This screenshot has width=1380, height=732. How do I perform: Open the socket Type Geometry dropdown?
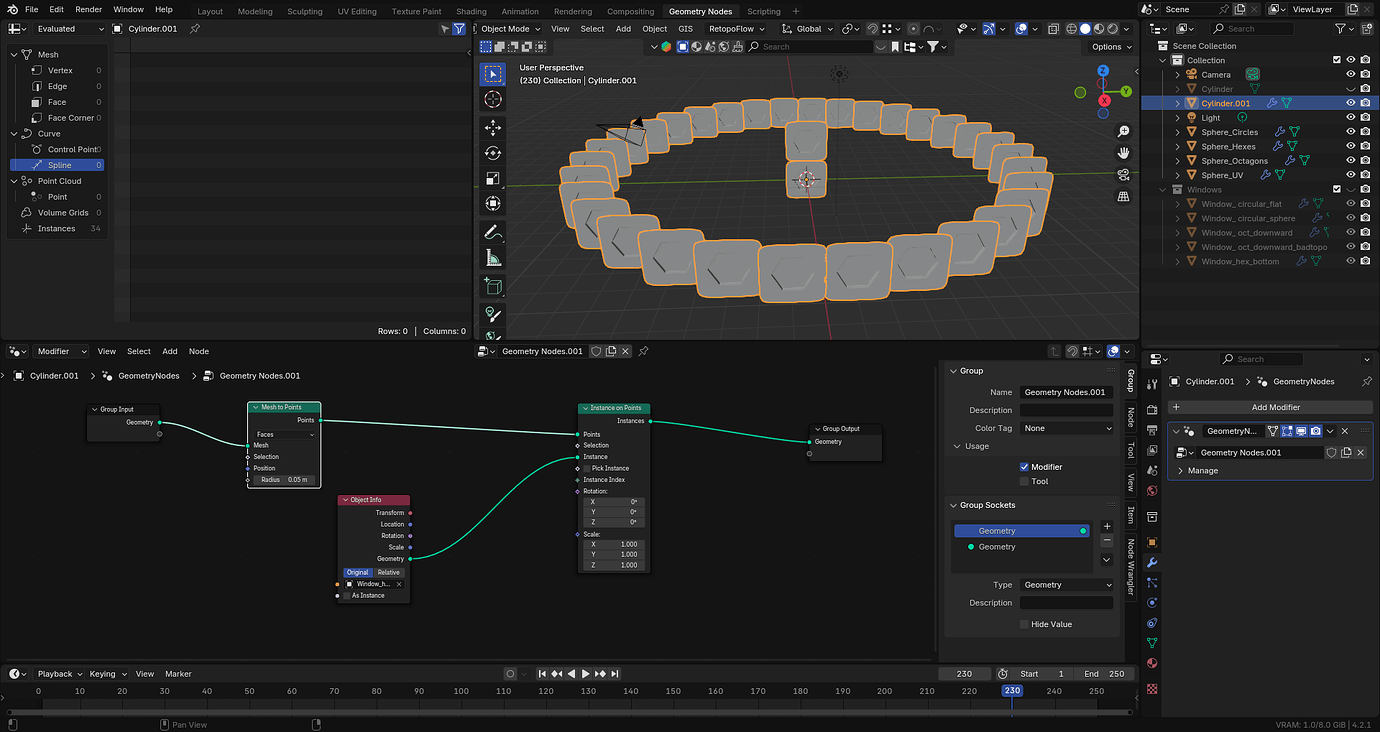pyautogui.click(x=1067, y=585)
